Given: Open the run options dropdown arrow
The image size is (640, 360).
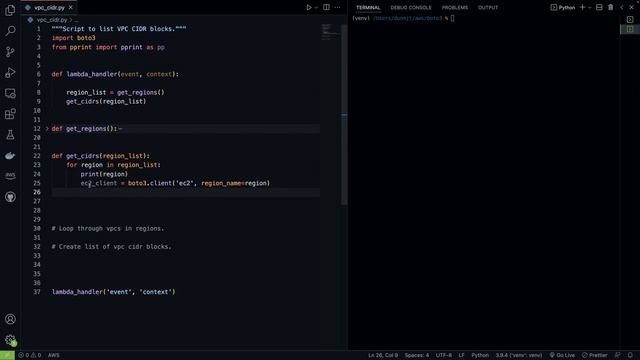Looking at the screenshot, I should [316, 7].
